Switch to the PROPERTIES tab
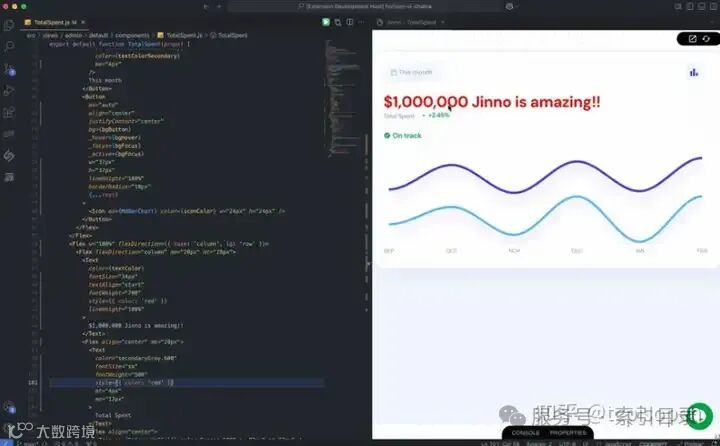Screen dimensions: 720x446 pos(568,433)
